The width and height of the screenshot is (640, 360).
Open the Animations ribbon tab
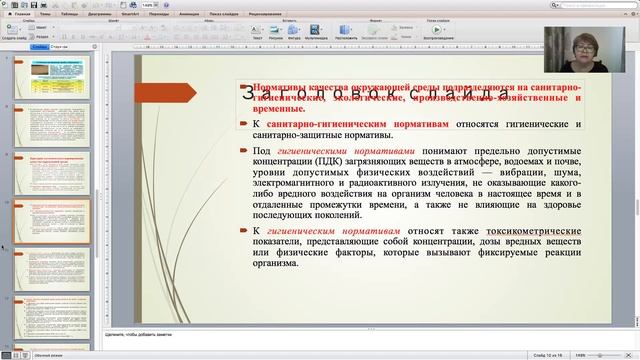click(x=189, y=14)
